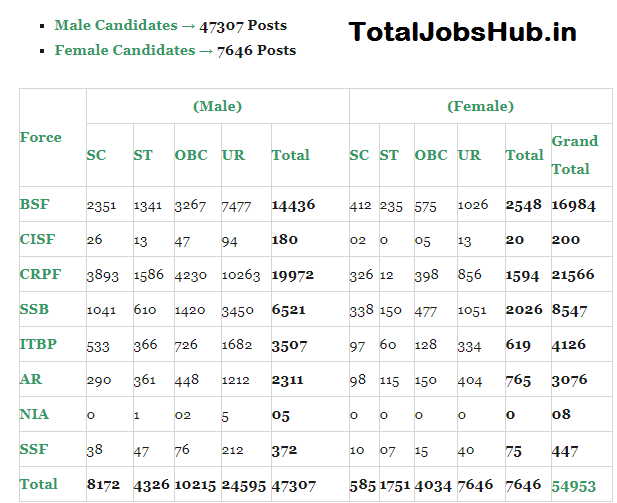Select the (Male) column group header

217,106
